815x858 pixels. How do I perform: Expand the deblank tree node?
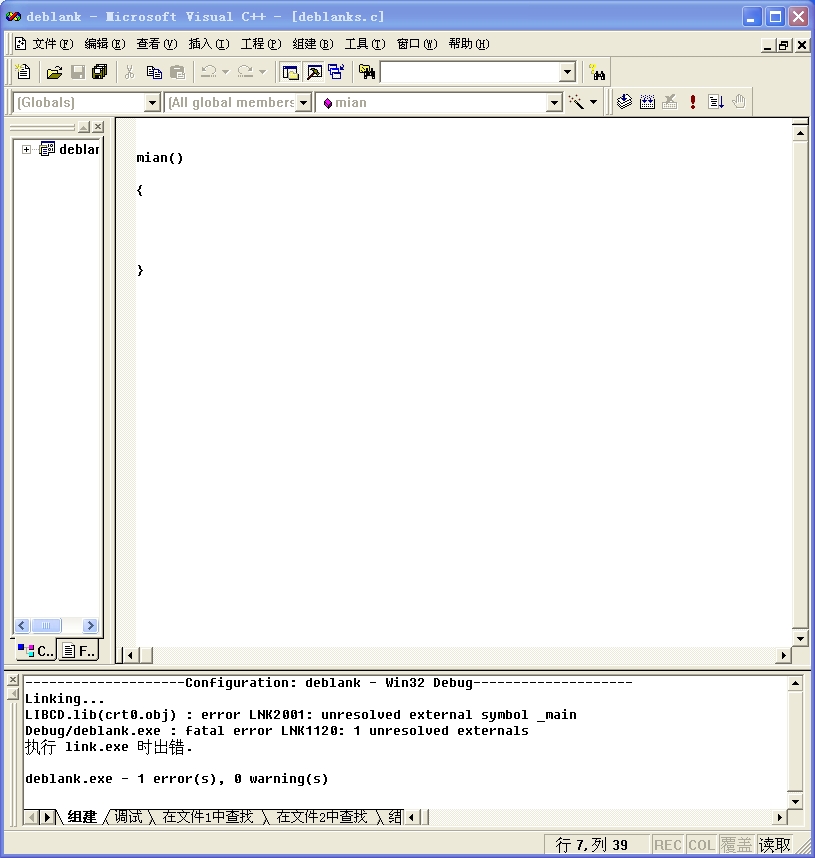tap(26, 149)
